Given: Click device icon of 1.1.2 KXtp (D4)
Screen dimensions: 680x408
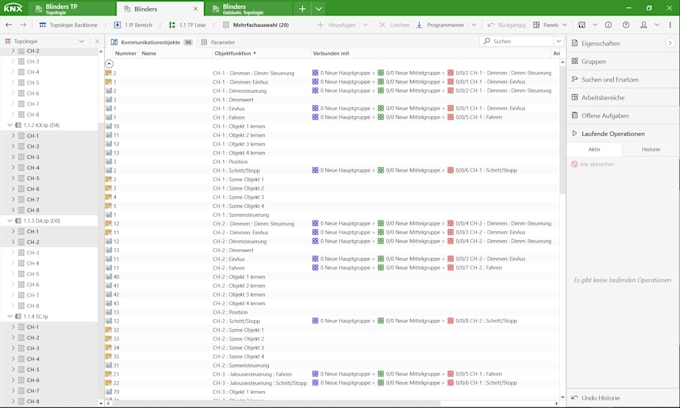Looking at the screenshot, I should [x=19, y=125].
